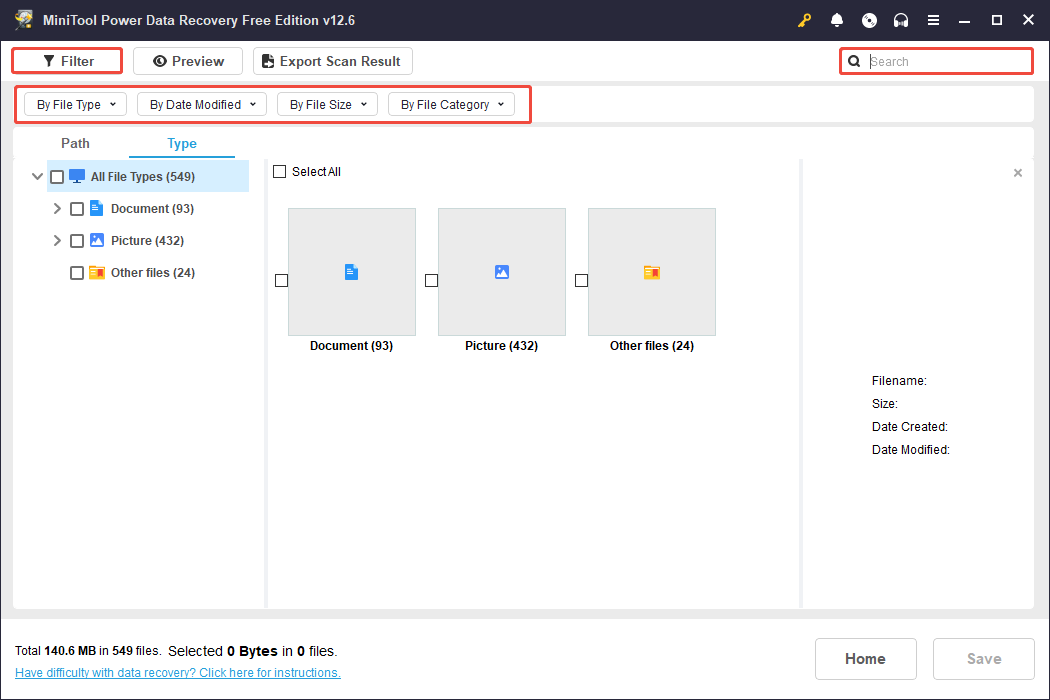Click the disc icon in title bar
Screen dimensions: 1050x700
(x=869, y=20)
